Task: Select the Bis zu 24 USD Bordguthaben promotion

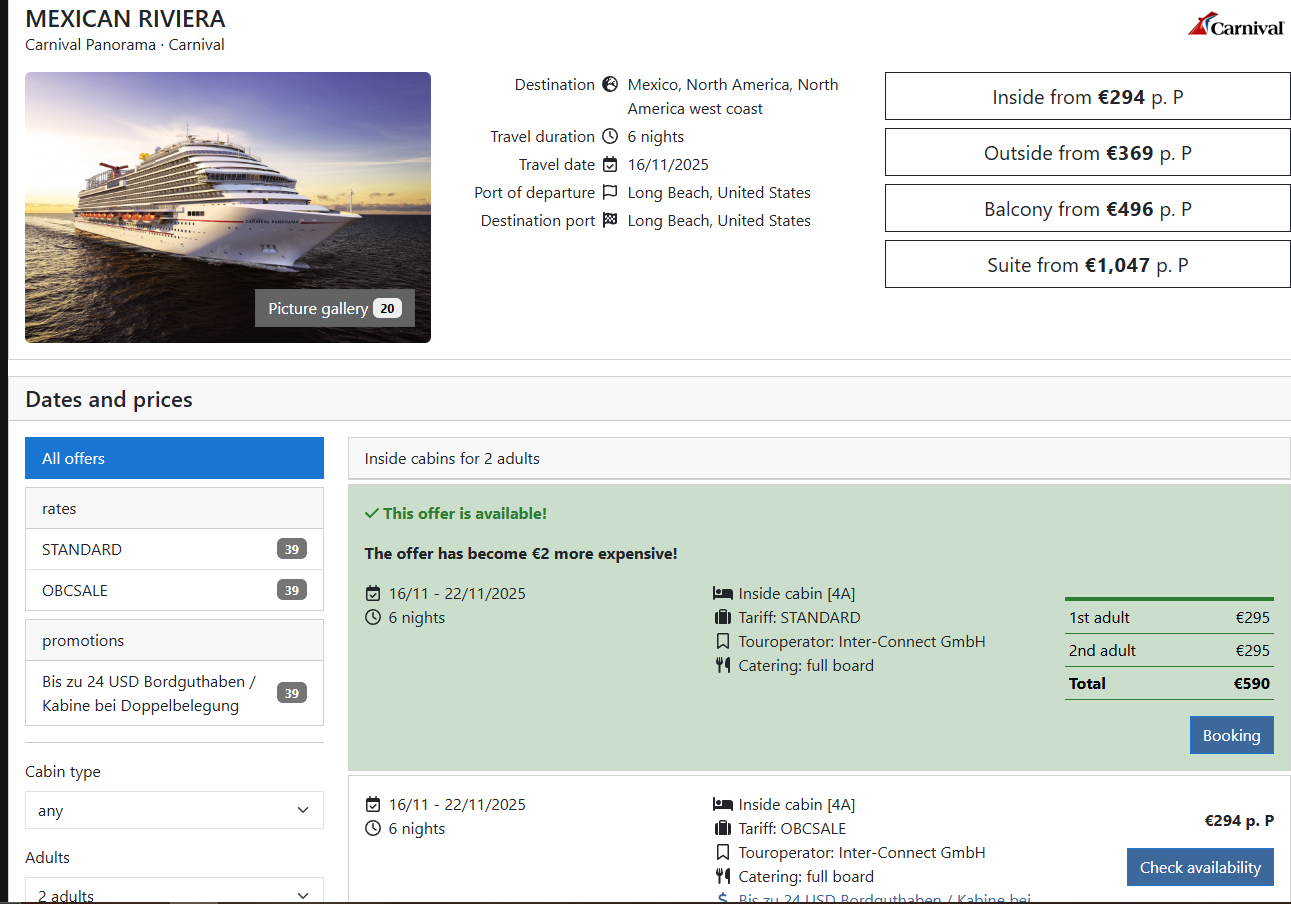Action: click(174, 693)
